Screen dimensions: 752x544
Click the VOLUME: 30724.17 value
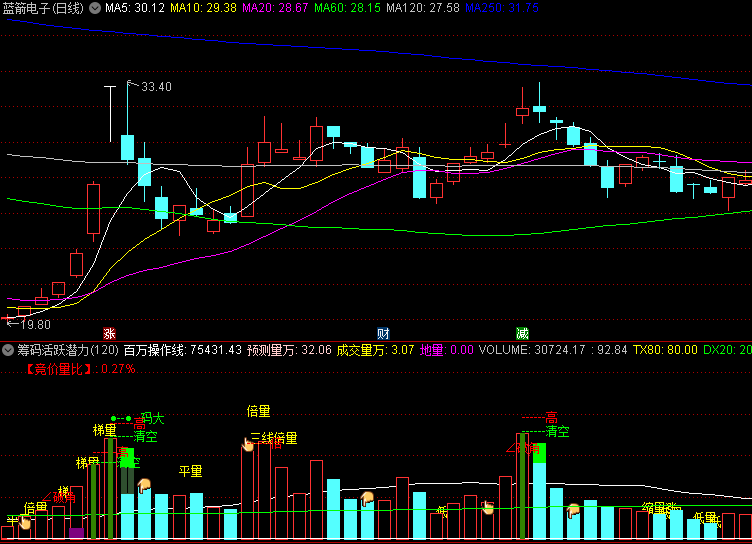tap(532, 350)
